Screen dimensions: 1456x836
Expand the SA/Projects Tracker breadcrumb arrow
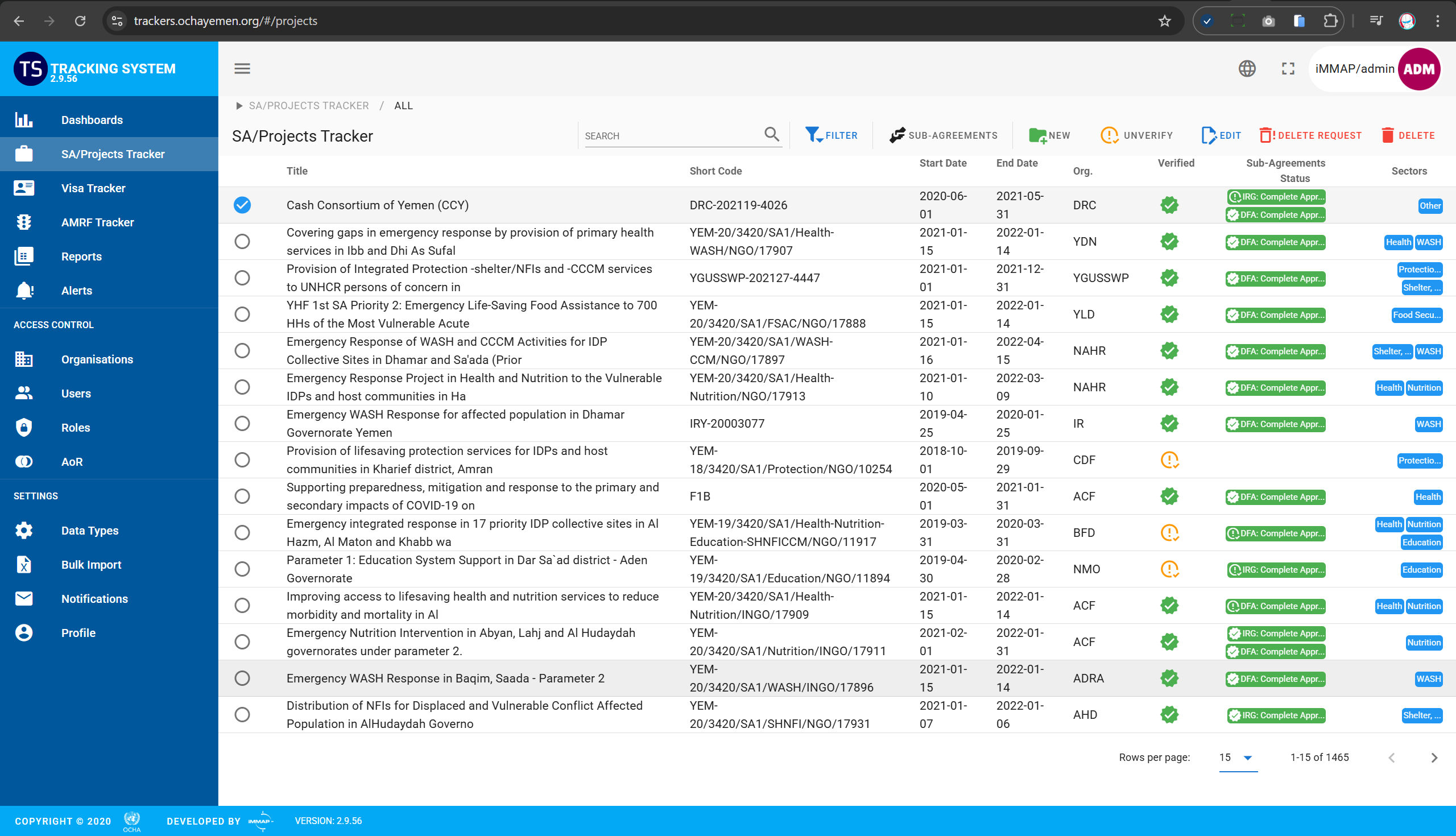[239, 106]
